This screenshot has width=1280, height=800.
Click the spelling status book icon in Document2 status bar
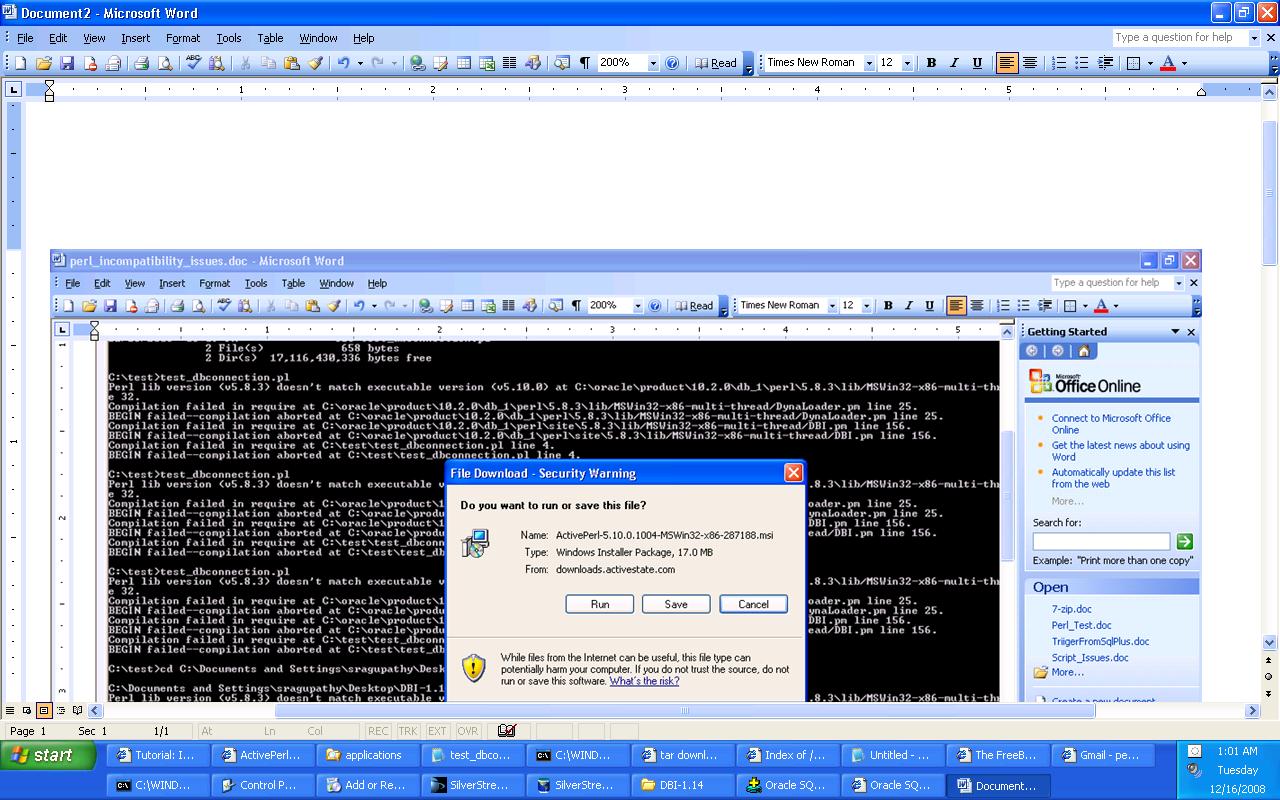click(x=507, y=731)
